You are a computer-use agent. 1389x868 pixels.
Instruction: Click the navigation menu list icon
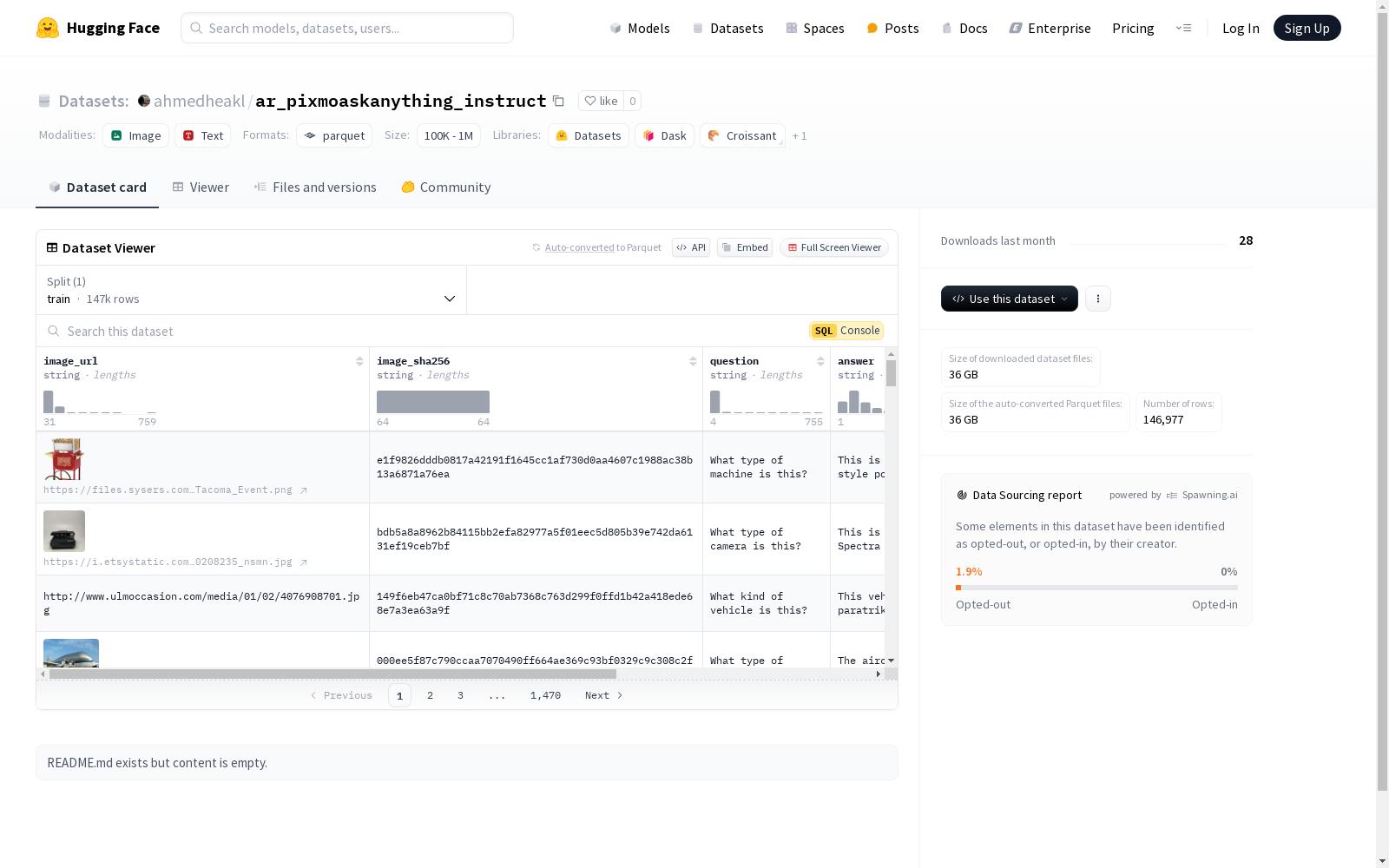pyautogui.click(x=1183, y=28)
